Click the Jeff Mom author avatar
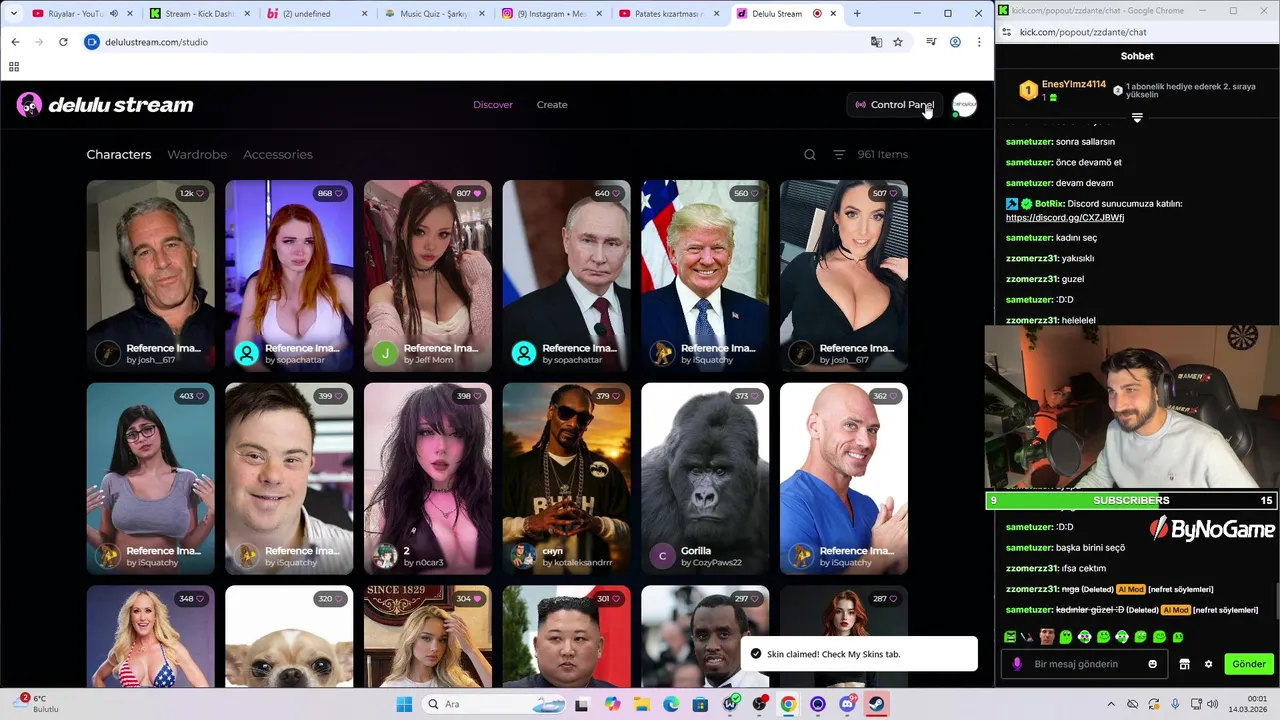 [x=385, y=353]
